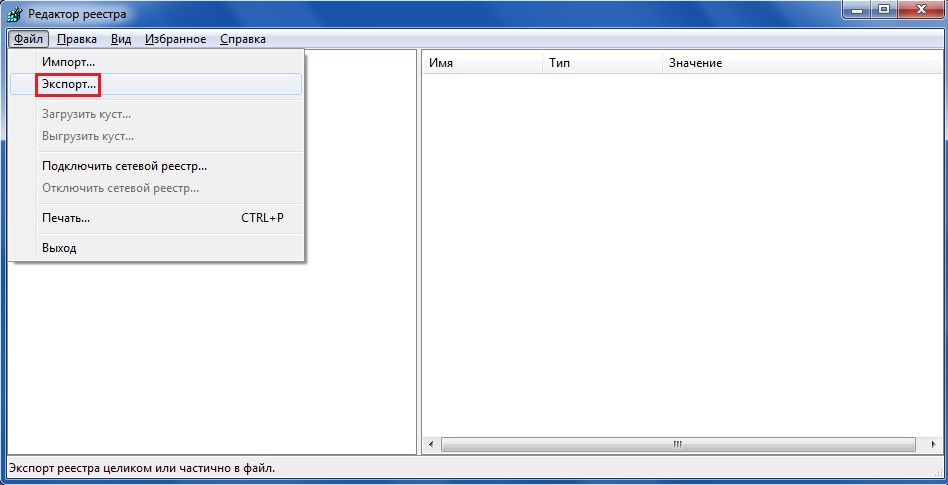The width and height of the screenshot is (948, 485).
Task: Click the horizontal scrollbar thumb
Action: tap(678, 444)
